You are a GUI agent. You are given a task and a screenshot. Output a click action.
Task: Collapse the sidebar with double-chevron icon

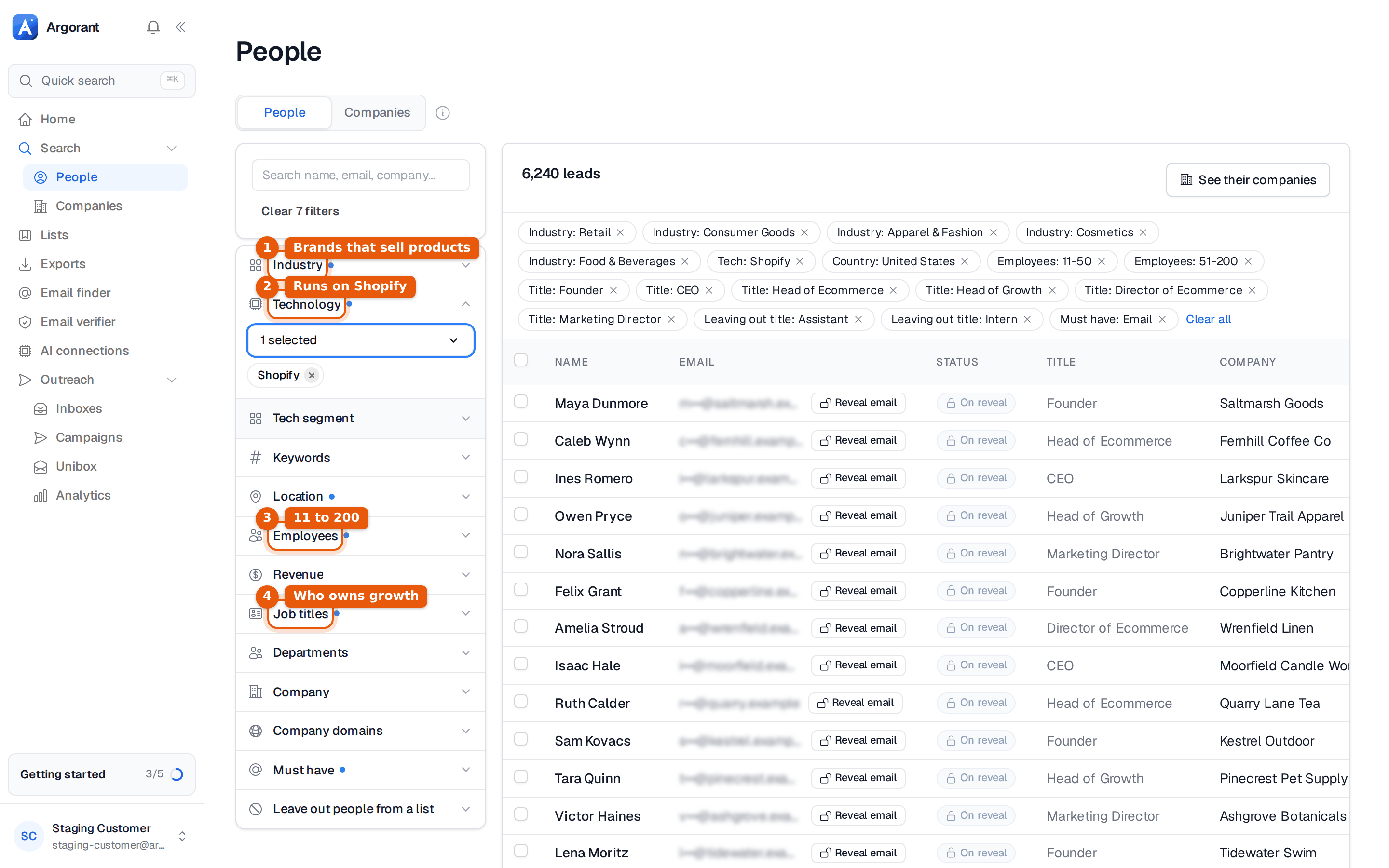coord(180,27)
